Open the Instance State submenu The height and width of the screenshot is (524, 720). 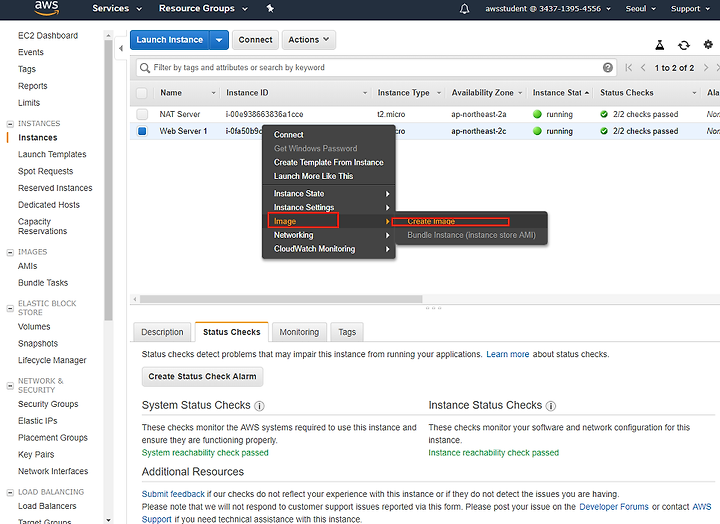pyautogui.click(x=328, y=194)
